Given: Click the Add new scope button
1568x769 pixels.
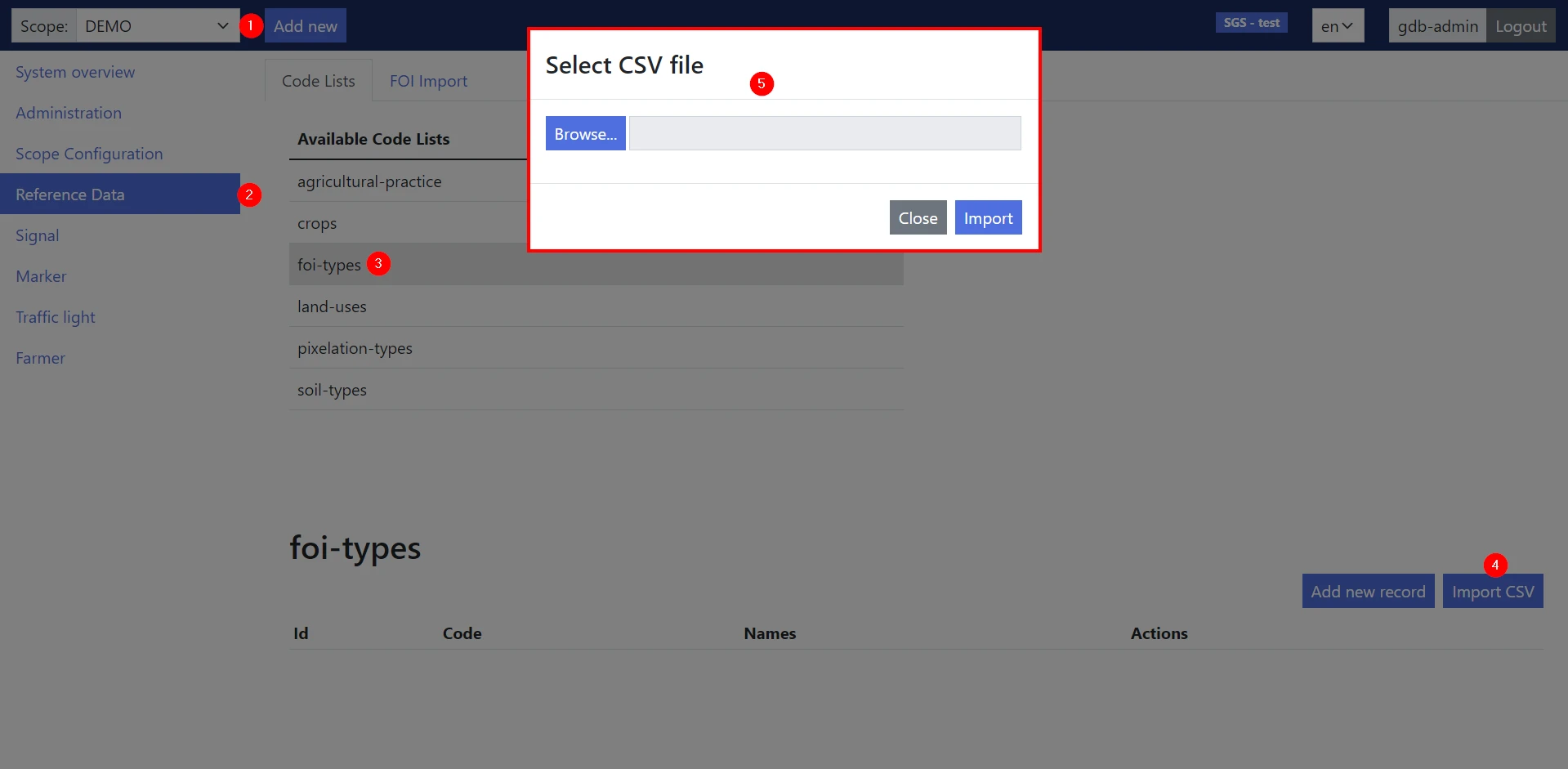Looking at the screenshot, I should 305,26.
